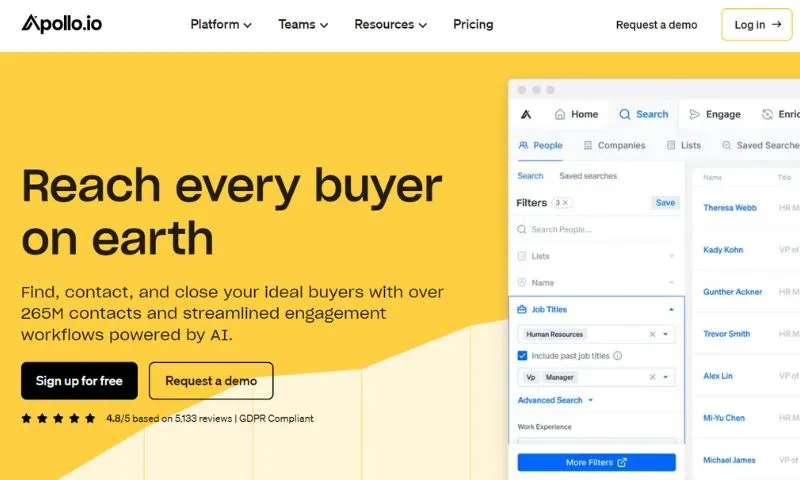800x480 pixels.
Task: Remove the Human Resources job title
Action: click(652, 334)
